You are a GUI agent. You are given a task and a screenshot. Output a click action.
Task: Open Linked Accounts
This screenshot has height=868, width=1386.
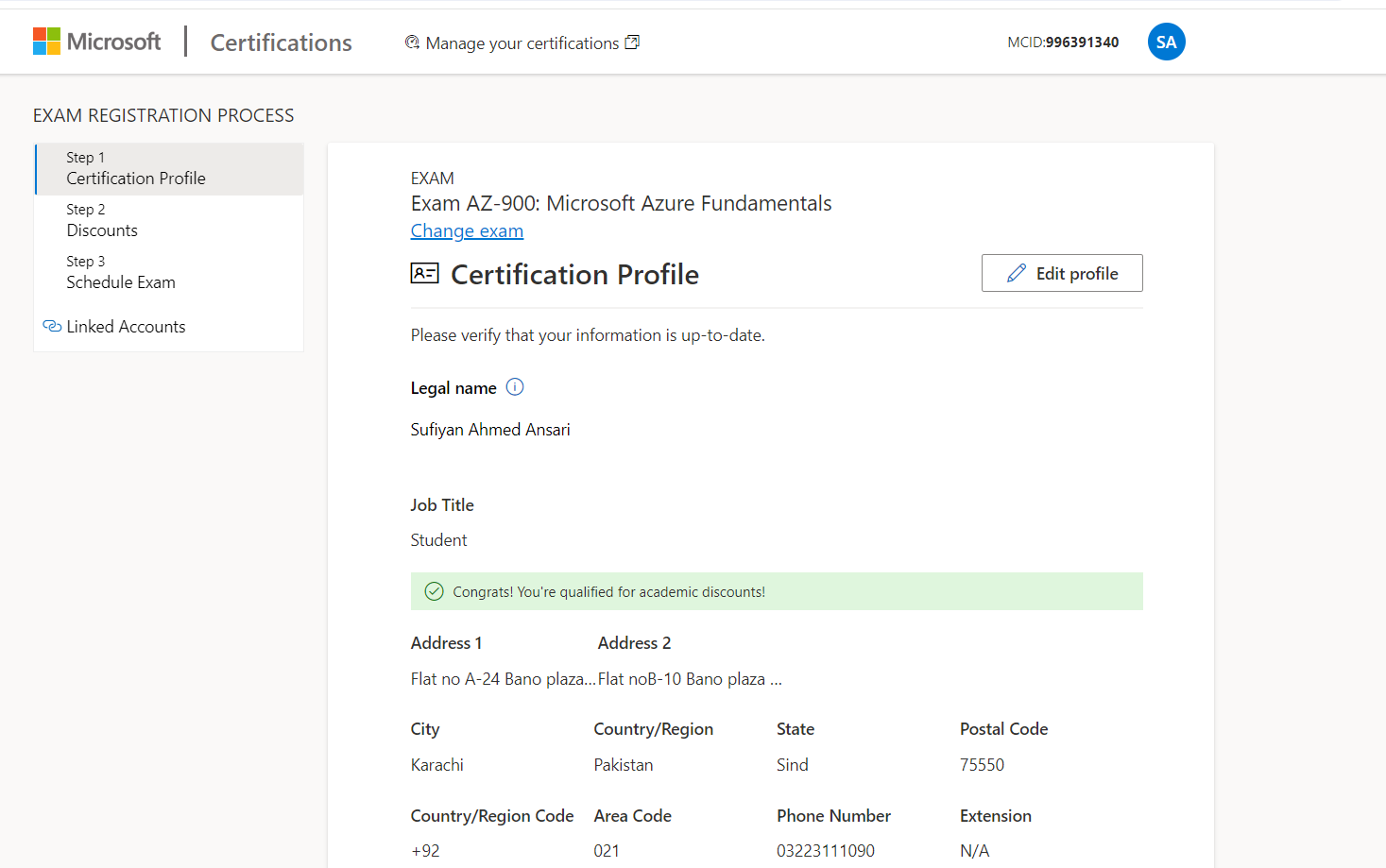[126, 326]
